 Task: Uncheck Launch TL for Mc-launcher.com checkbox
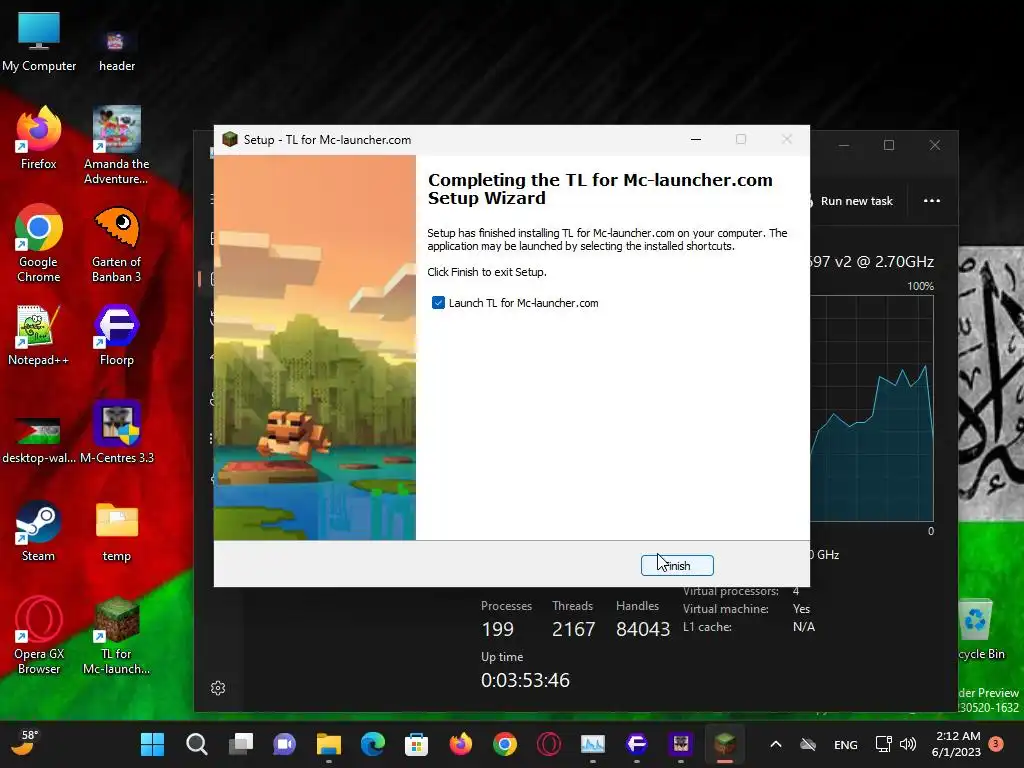tap(438, 303)
